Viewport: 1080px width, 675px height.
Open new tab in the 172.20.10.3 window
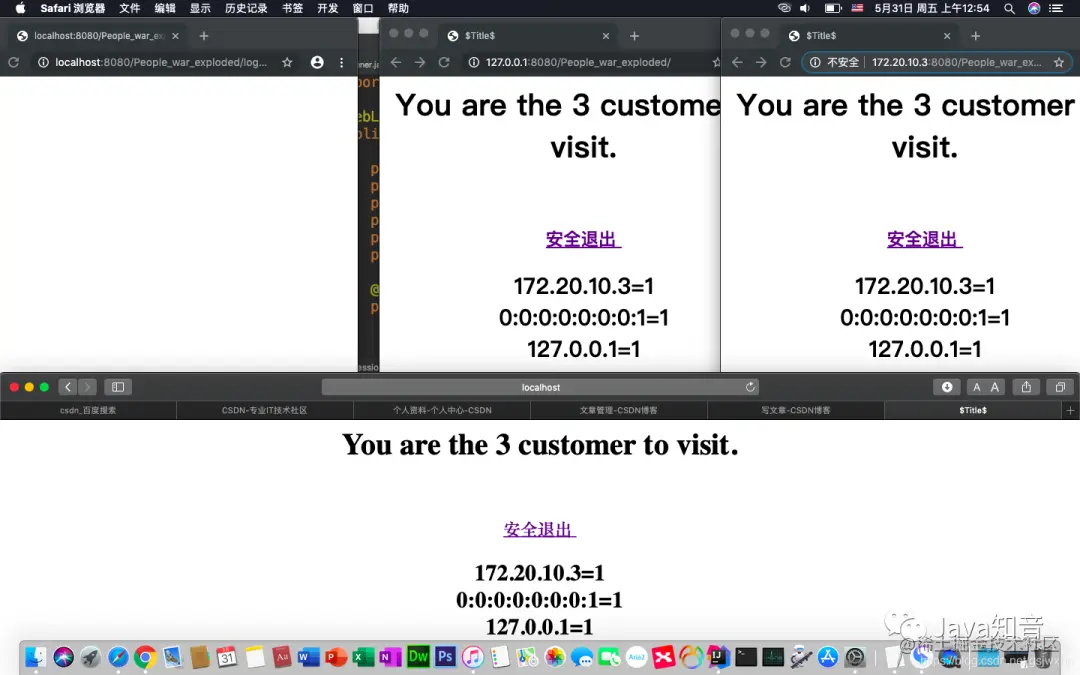click(975, 36)
